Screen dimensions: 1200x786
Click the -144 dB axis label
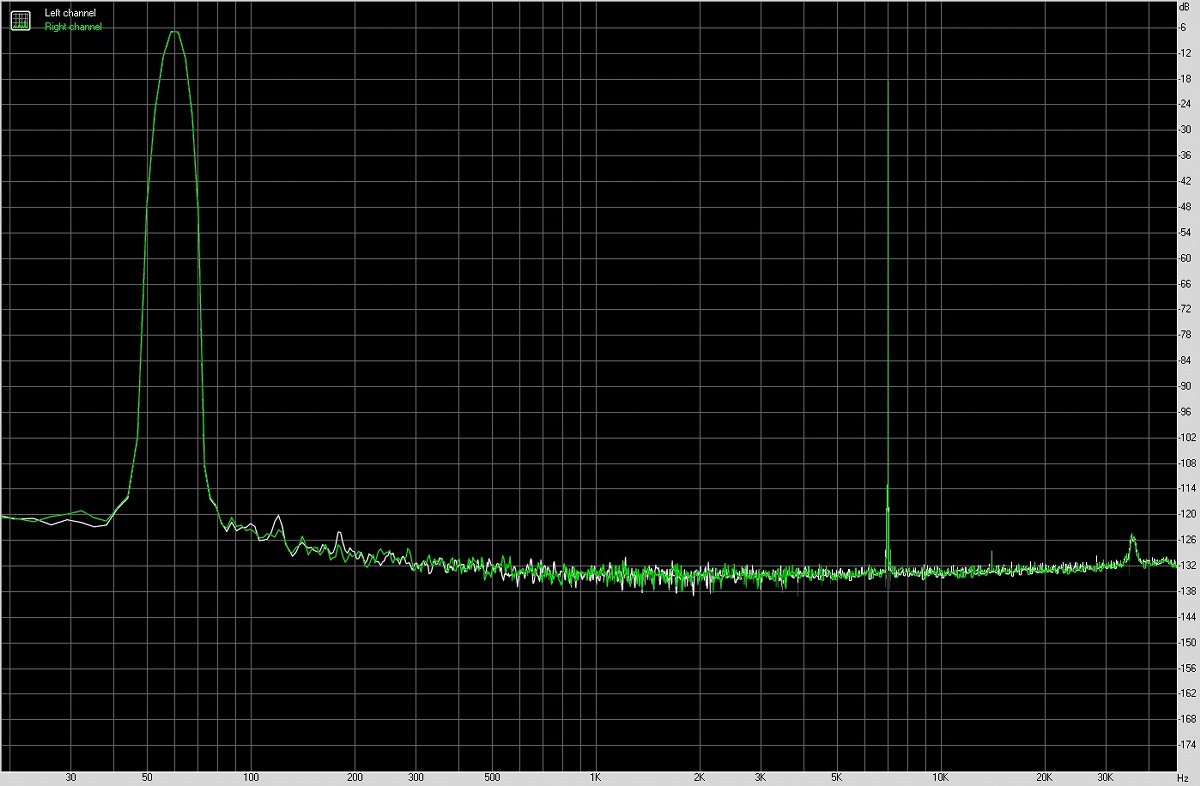1187,617
